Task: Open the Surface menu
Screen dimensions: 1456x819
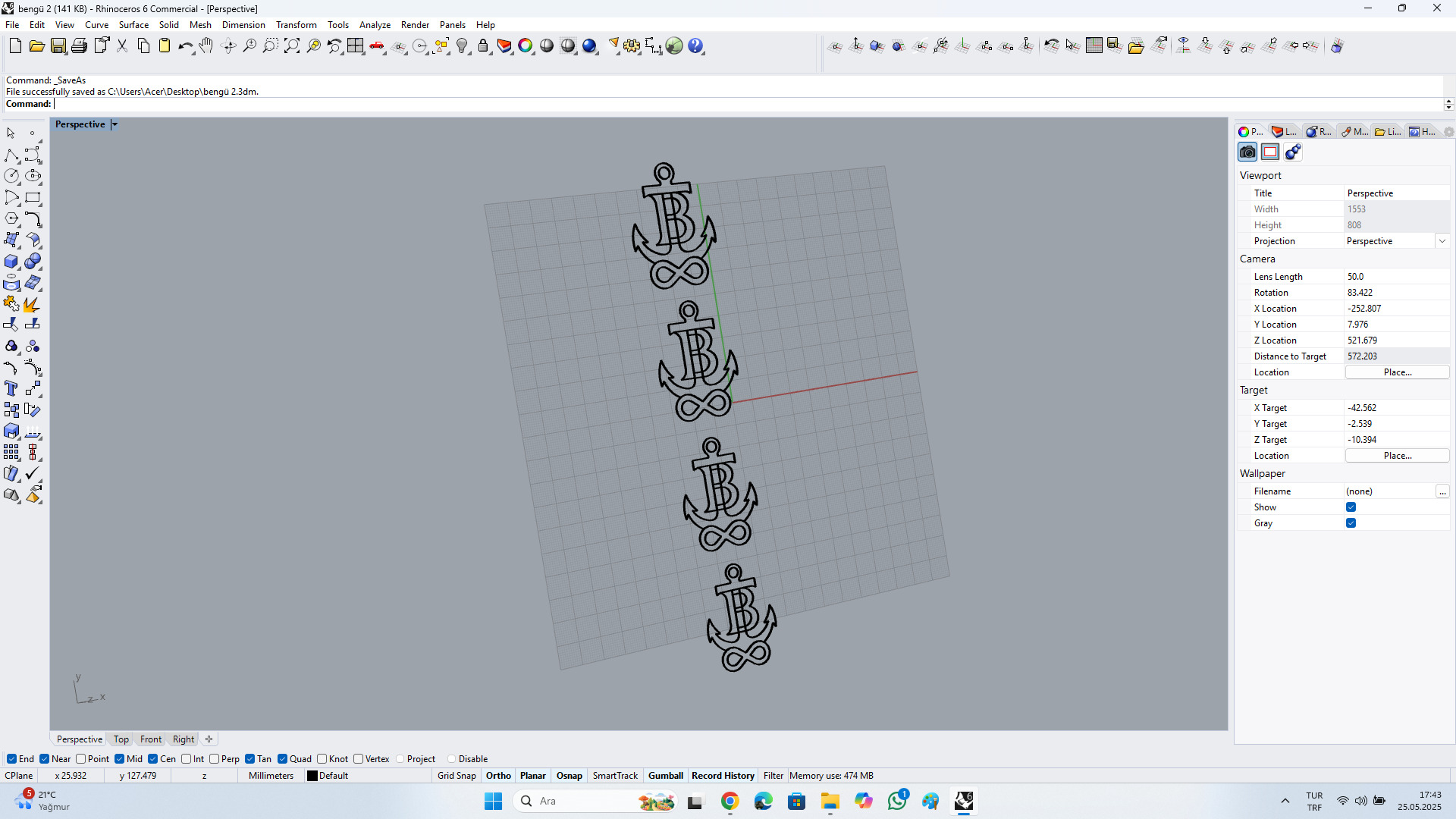Action: click(133, 25)
